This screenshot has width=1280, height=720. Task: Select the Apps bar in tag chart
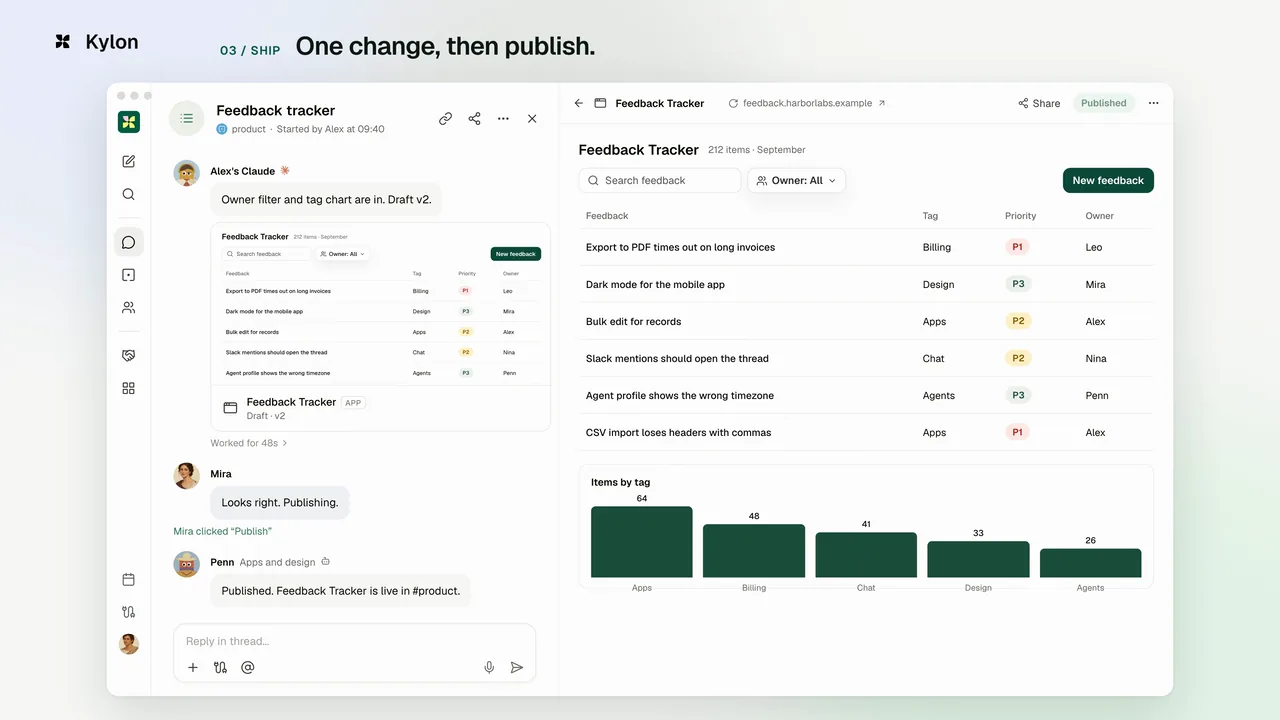pos(642,542)
